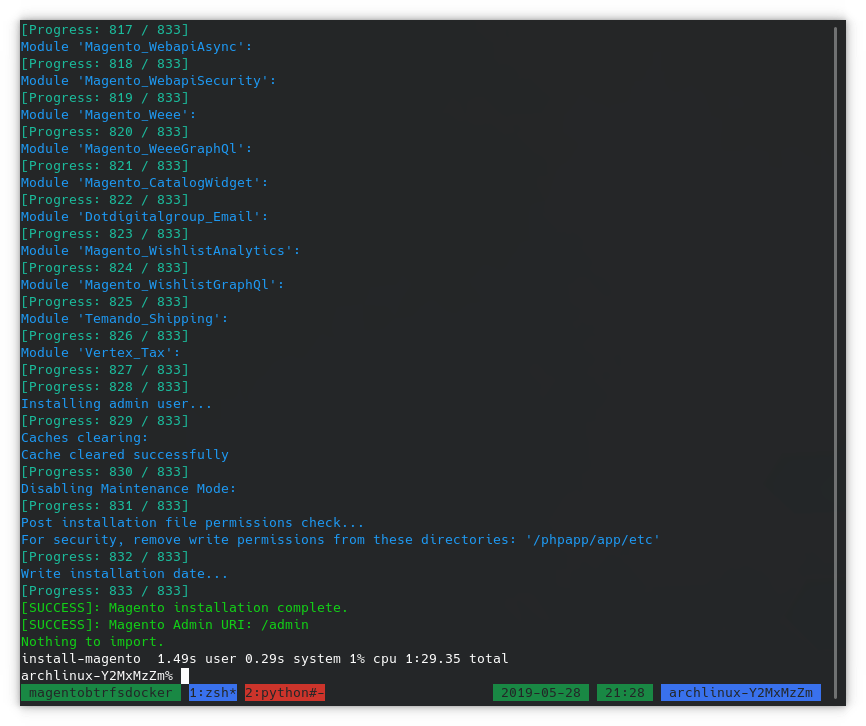Click the blinking cursor after the prompt
This screenshot has height=726, width=866.
(x=185, y=675)
